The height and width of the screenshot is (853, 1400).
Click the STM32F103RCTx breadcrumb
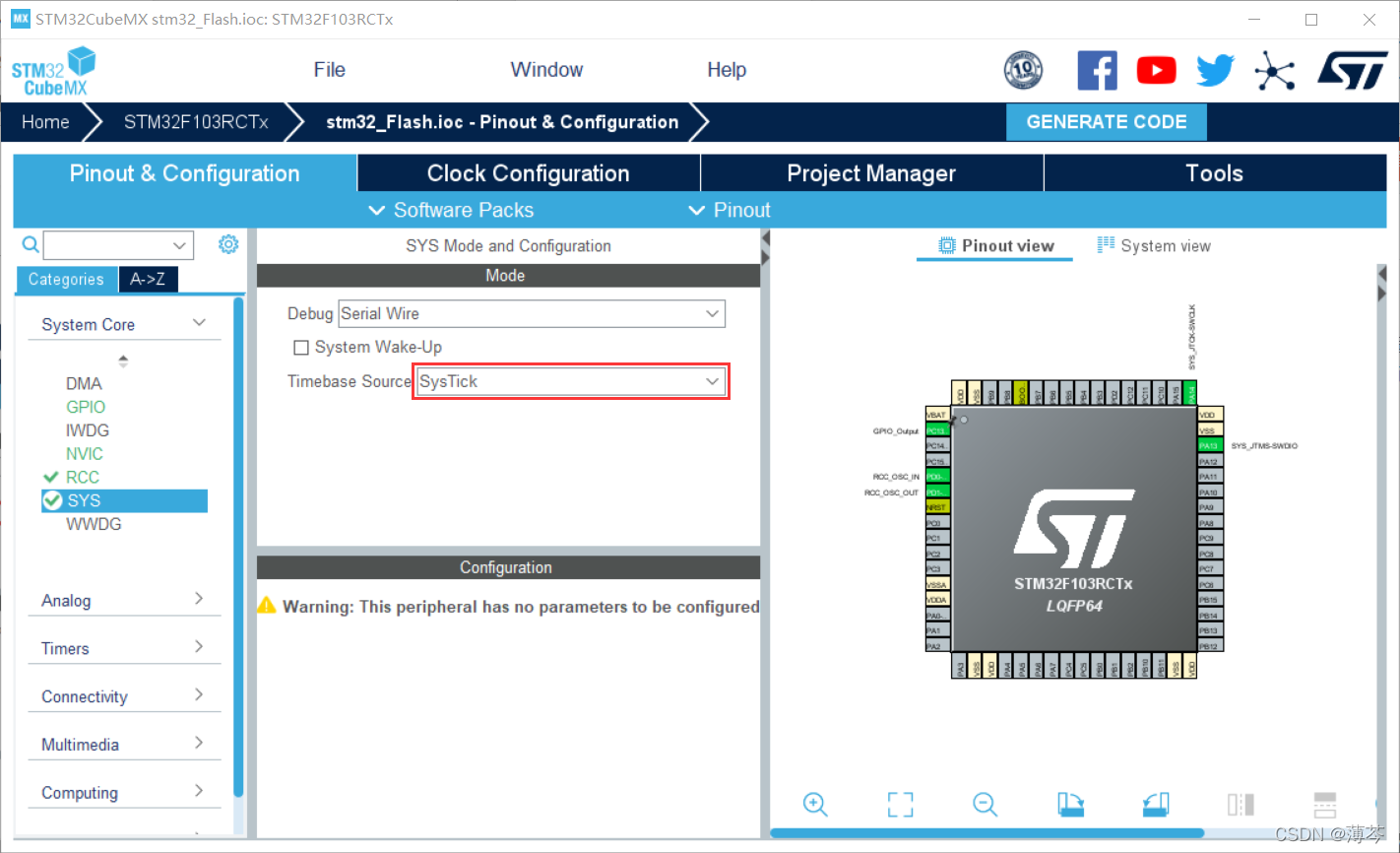click(x=196, y=122)
